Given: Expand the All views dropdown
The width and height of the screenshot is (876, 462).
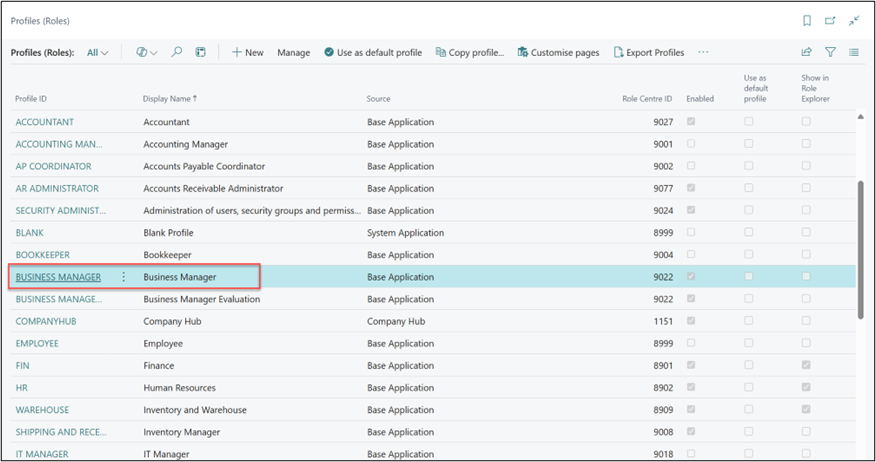Looking at the screenshot, I should 97,53.
